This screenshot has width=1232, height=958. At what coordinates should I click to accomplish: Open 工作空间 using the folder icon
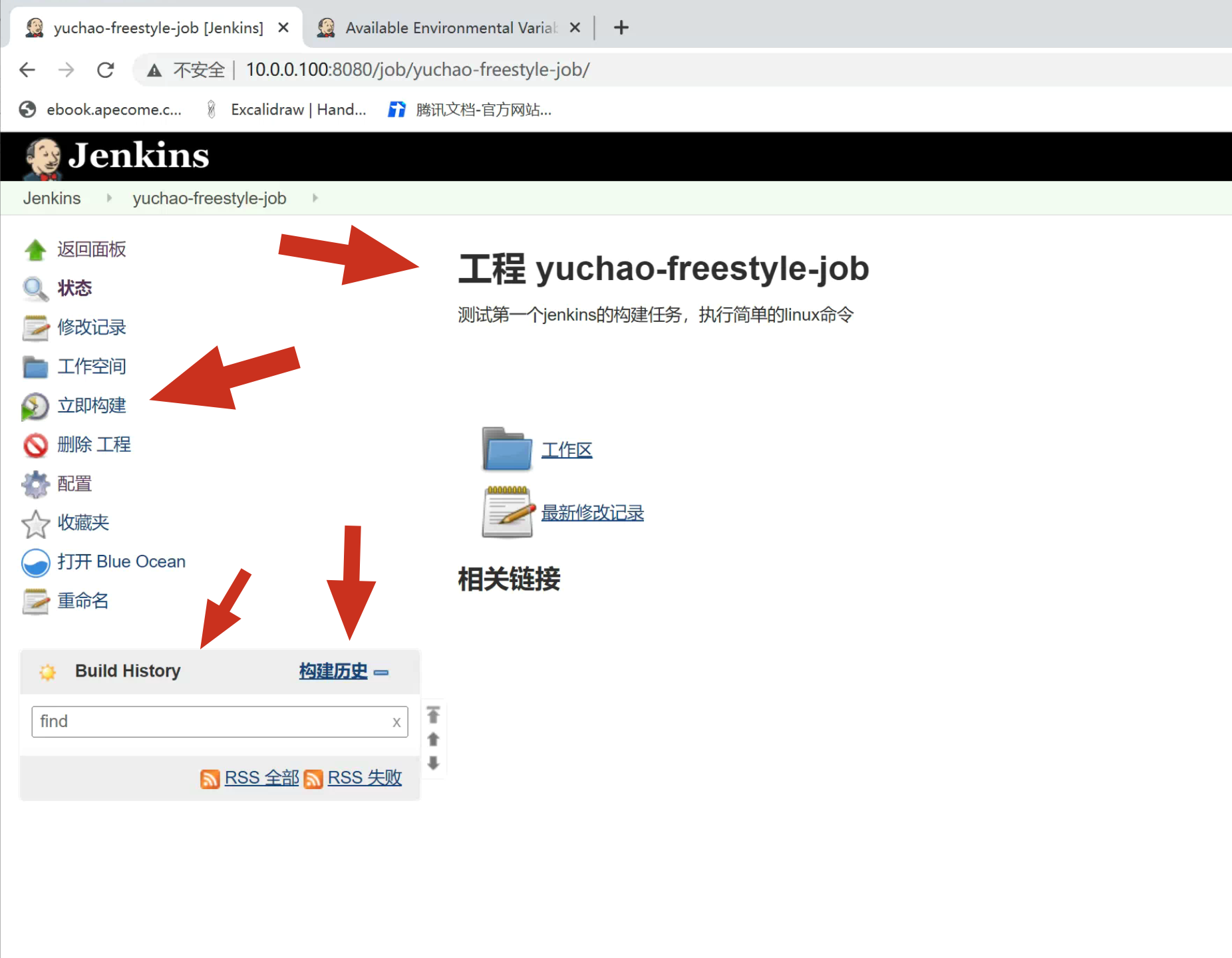click(x=35, y=367)
